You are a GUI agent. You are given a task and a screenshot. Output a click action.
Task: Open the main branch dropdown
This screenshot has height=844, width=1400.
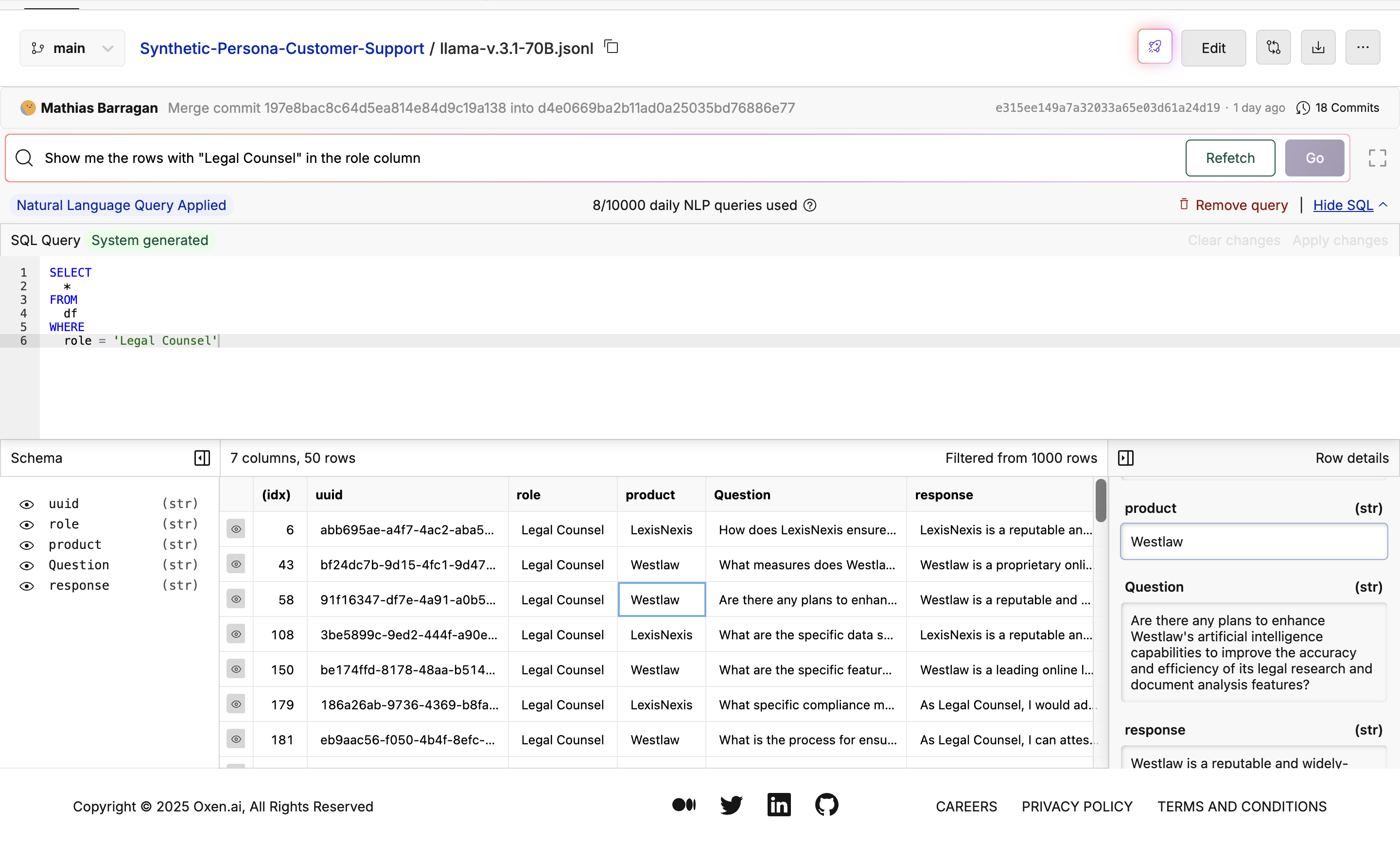point(72,48)
